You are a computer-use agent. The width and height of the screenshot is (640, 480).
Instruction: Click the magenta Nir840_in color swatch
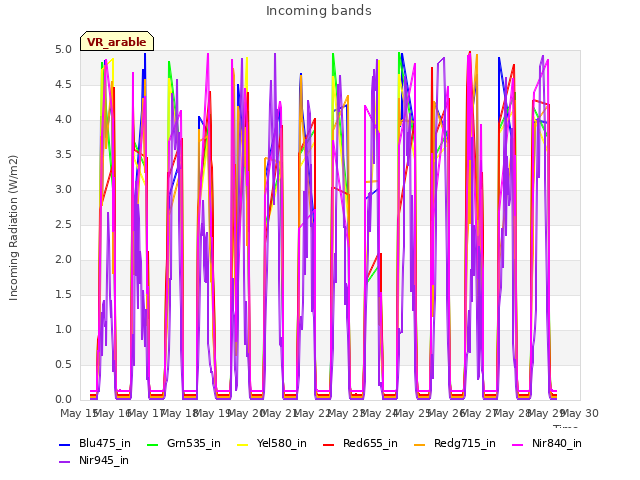[518, 444]
